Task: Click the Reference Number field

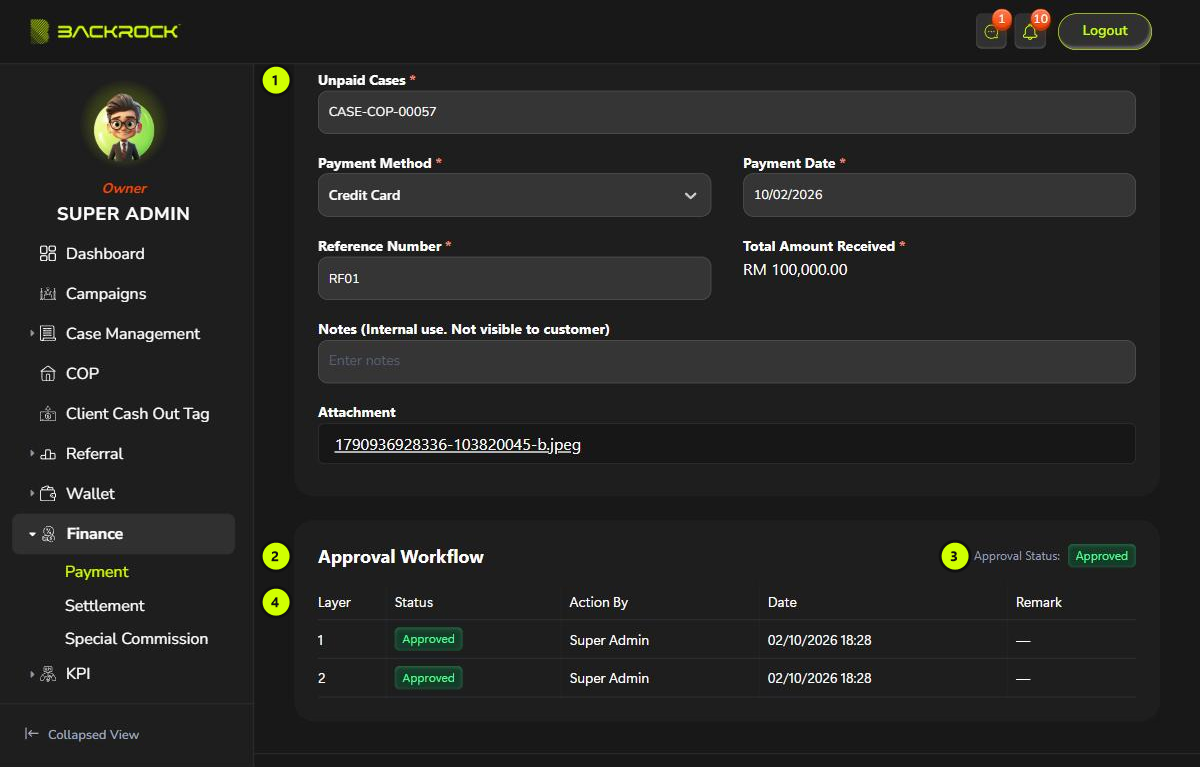Action: [x=514, y=278]
